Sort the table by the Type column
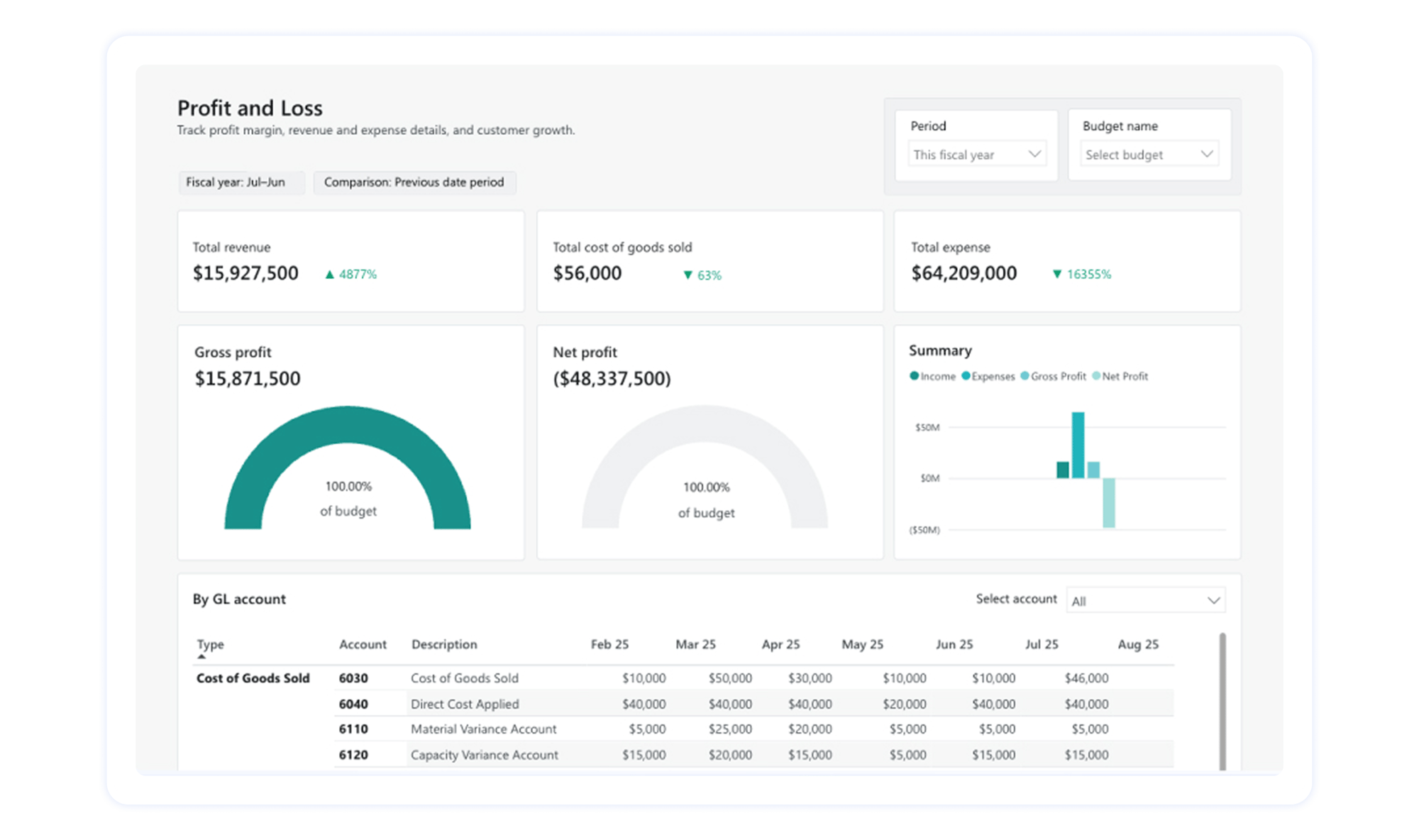The height and width of the screenshot is (840, 1419). coord(211,644)
